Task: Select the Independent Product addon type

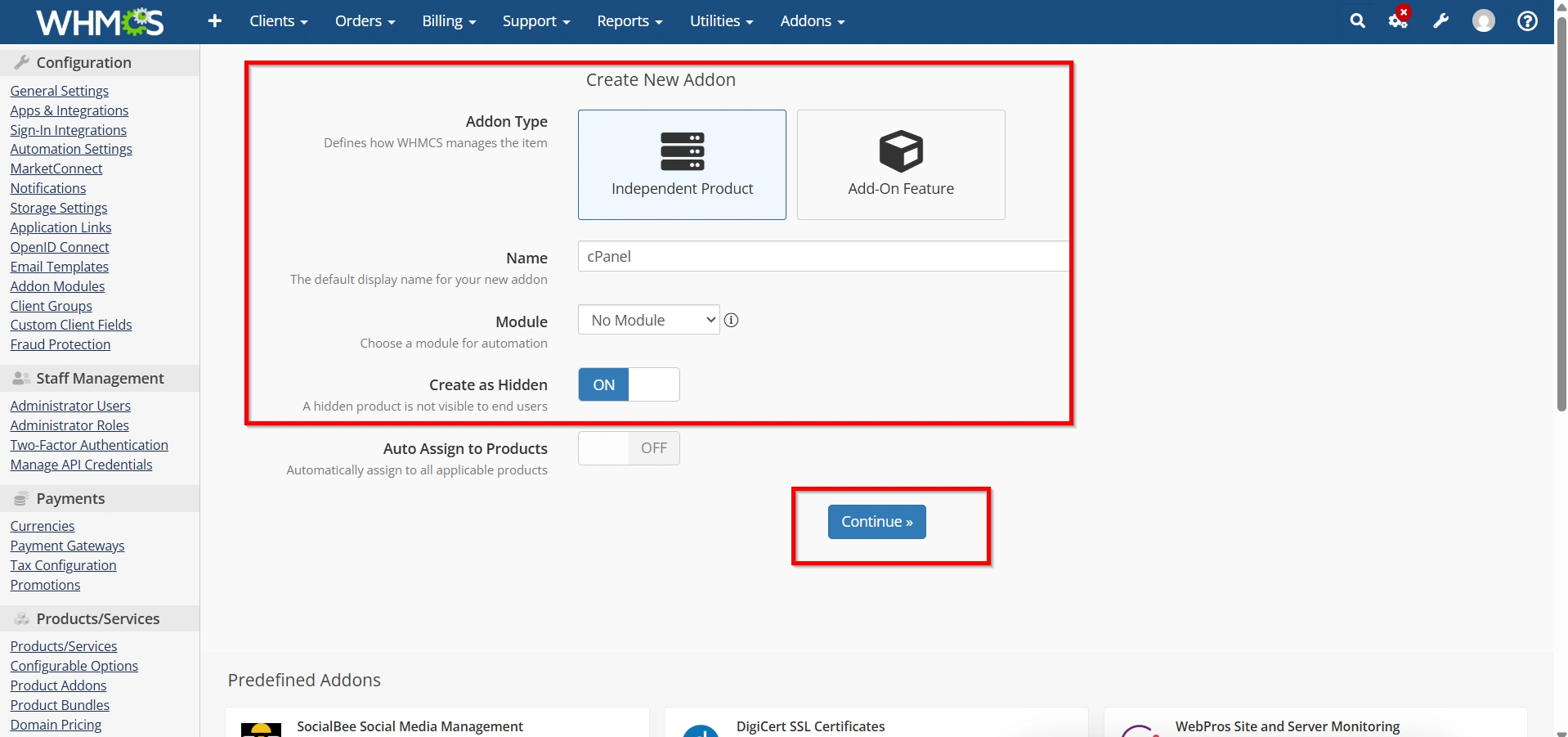Action: (682, 164)
